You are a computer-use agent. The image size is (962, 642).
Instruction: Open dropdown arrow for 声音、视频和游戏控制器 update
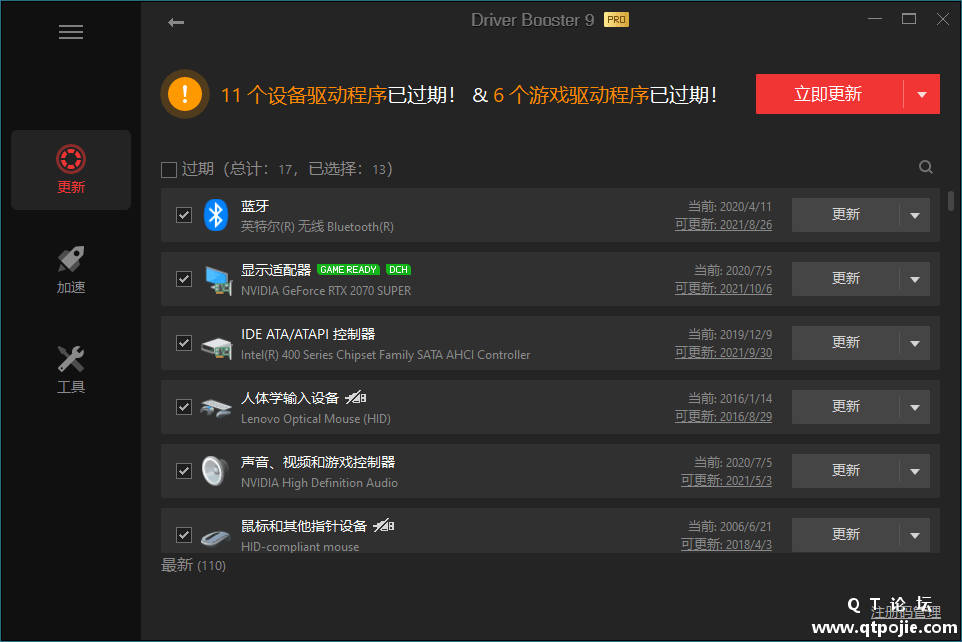click(x=915, y=471)
